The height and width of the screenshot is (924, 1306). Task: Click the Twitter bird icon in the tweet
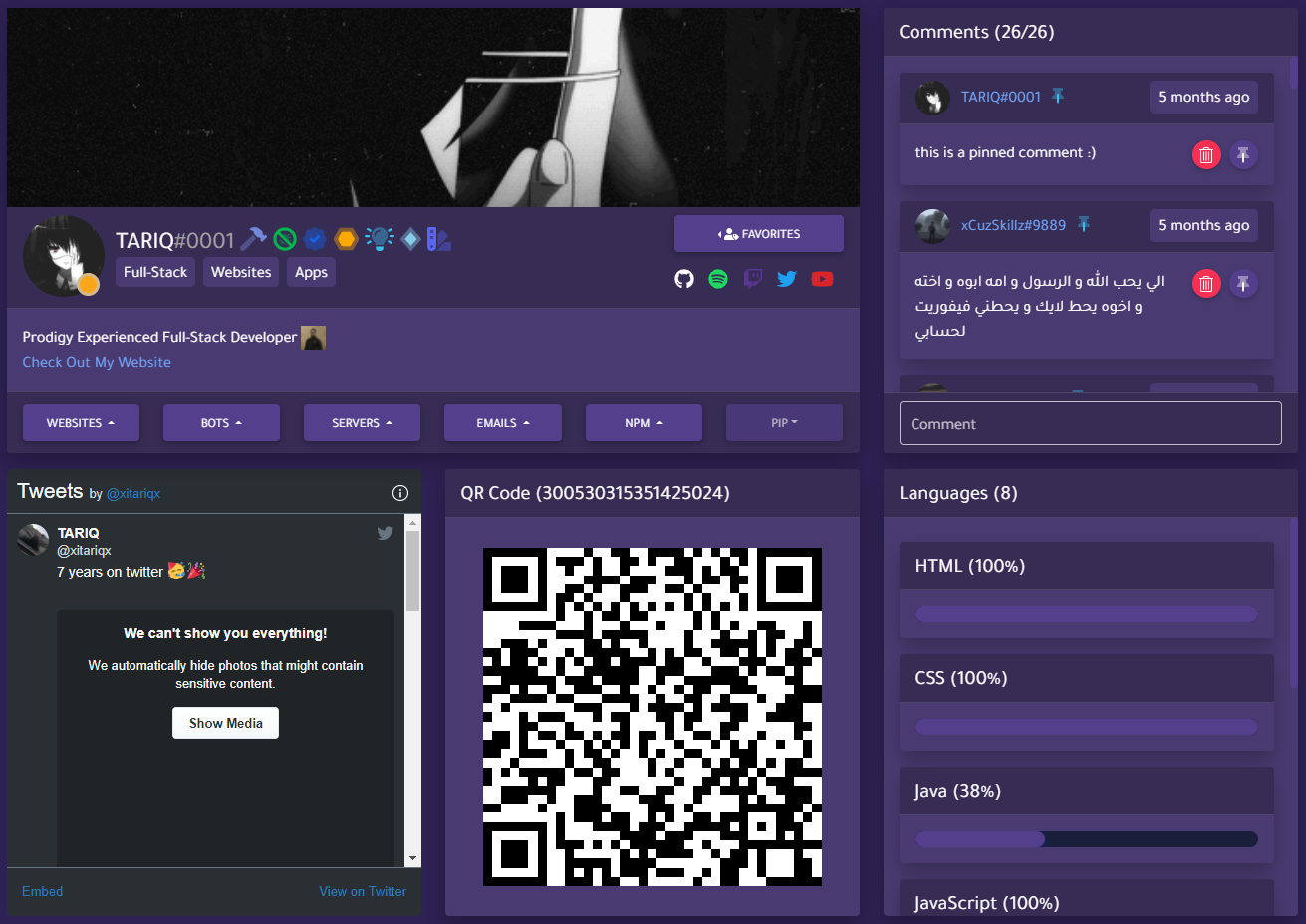[385, 533]
